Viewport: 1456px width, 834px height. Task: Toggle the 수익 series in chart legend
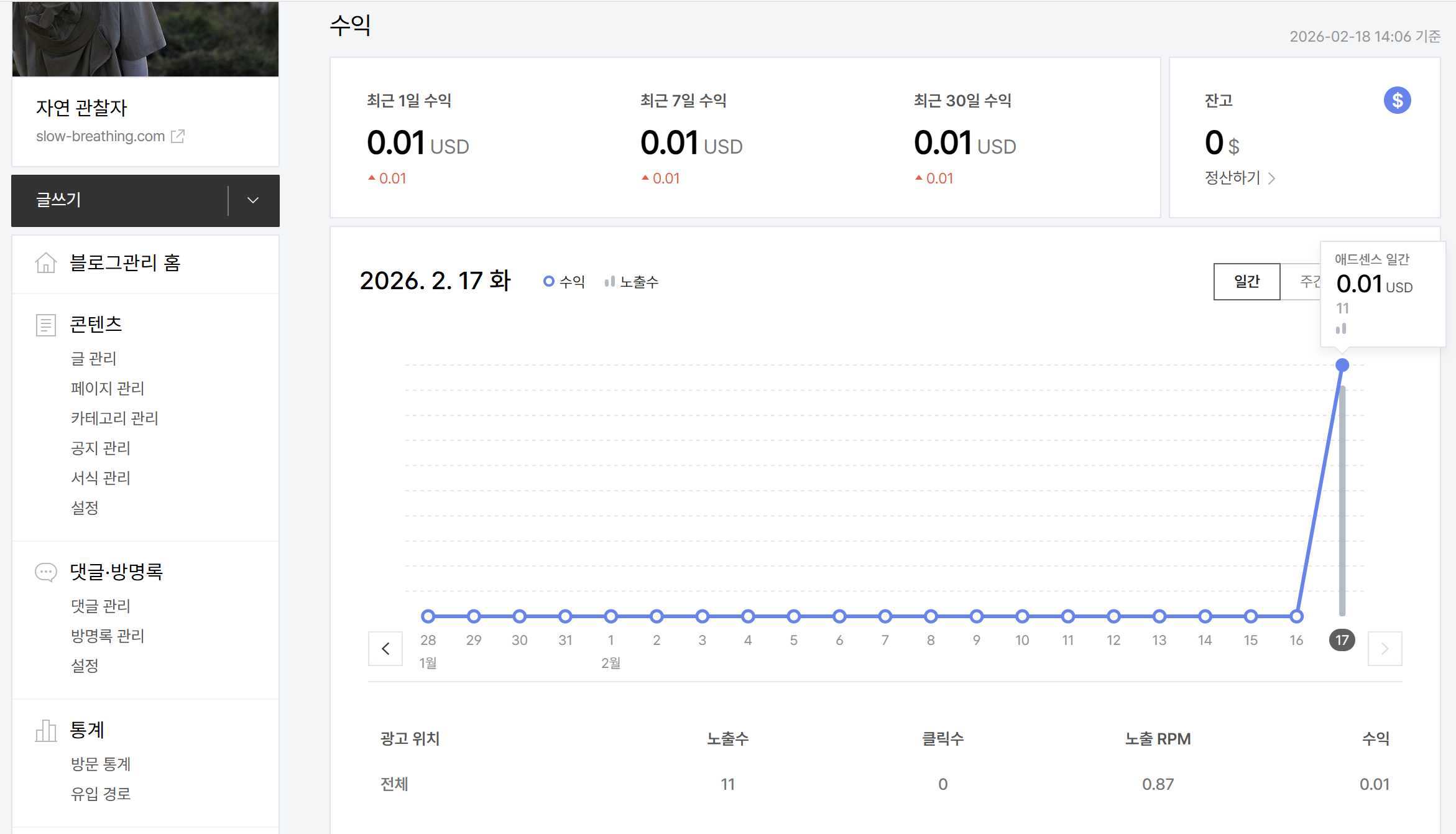coord(564,282)
